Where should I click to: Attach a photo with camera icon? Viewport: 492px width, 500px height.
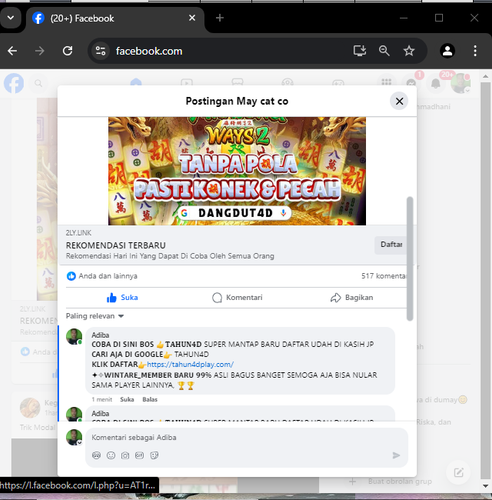pyautogui.click(x=125, y=455)
